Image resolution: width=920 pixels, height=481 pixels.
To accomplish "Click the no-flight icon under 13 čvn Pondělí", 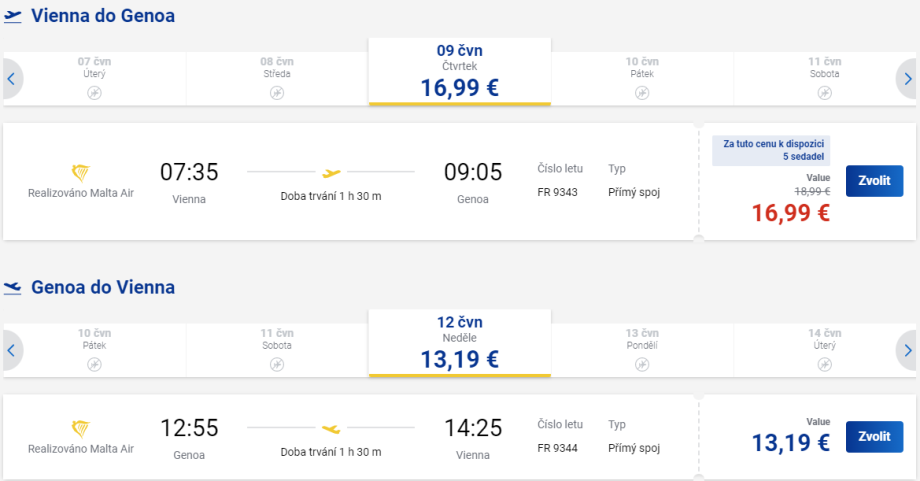I will tap(642, 364).
